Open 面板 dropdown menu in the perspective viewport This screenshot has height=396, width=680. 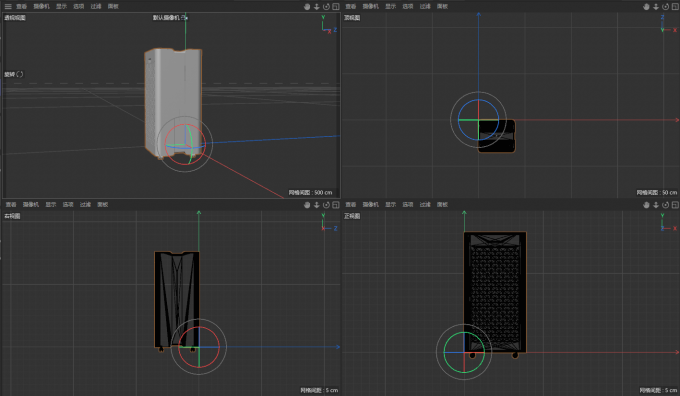113,7
